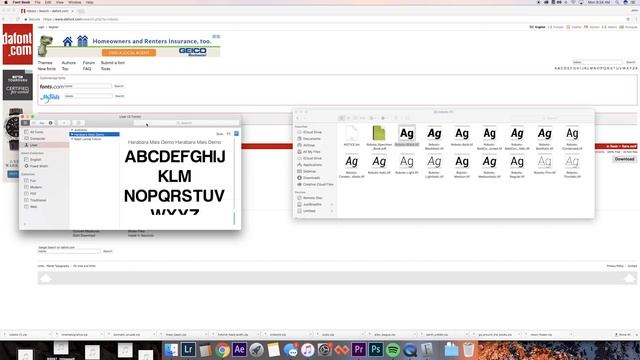640x360 pixels.
Task: Select the Web collection in Font Book
Action: click(33, 207)
